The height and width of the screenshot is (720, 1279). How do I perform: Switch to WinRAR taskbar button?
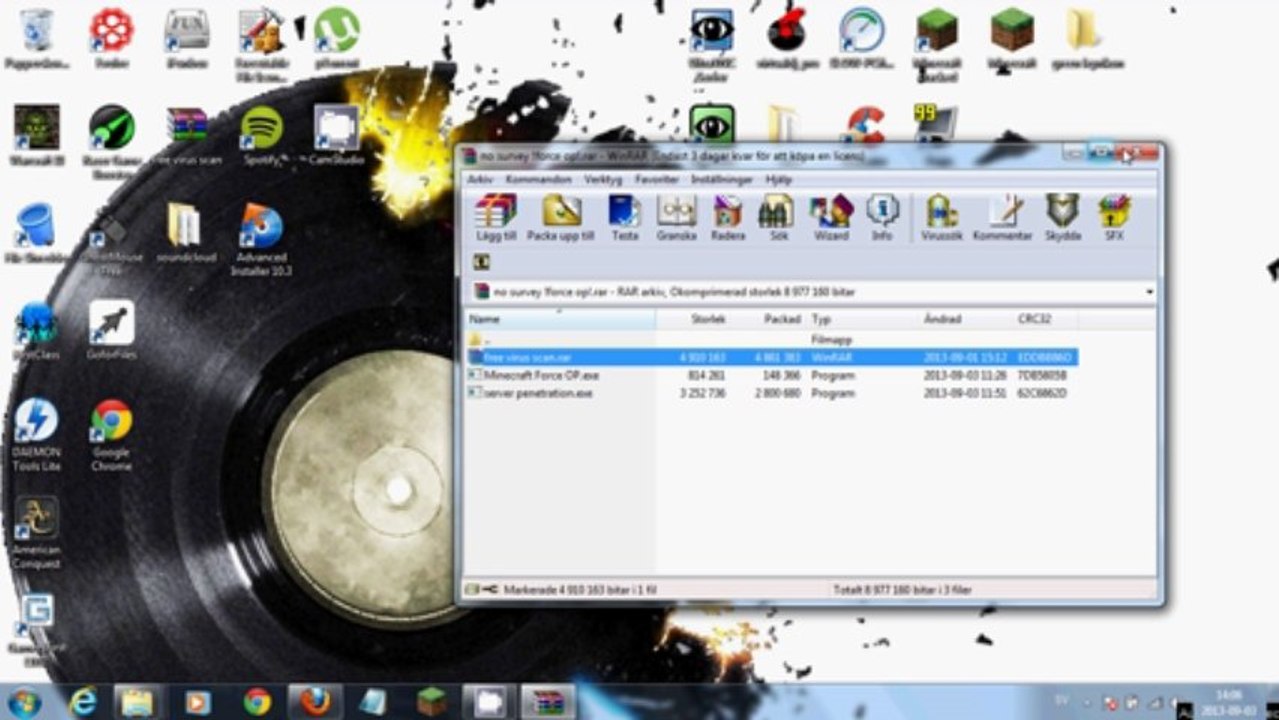pos(548,703)
